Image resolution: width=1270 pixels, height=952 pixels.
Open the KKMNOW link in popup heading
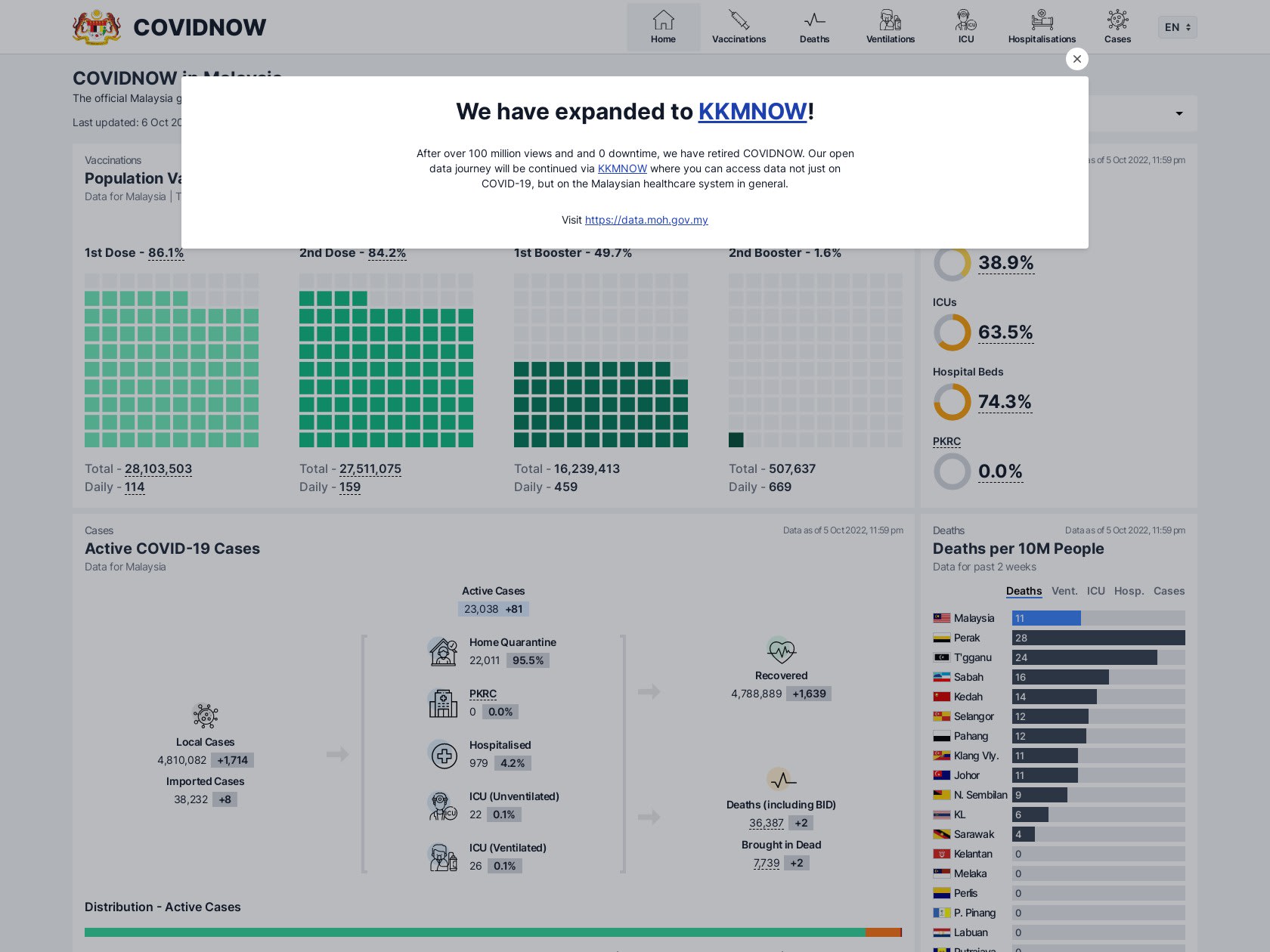(752, 112)
